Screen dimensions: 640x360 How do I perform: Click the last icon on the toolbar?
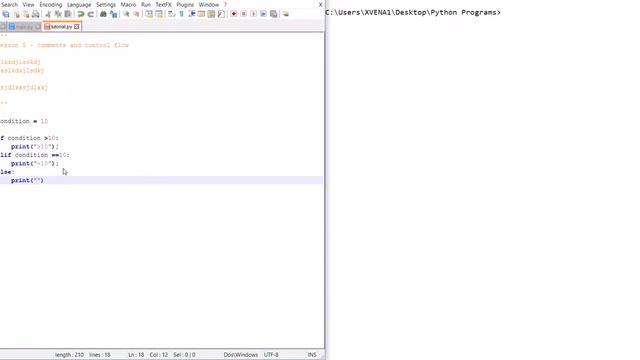click(286, 14)
